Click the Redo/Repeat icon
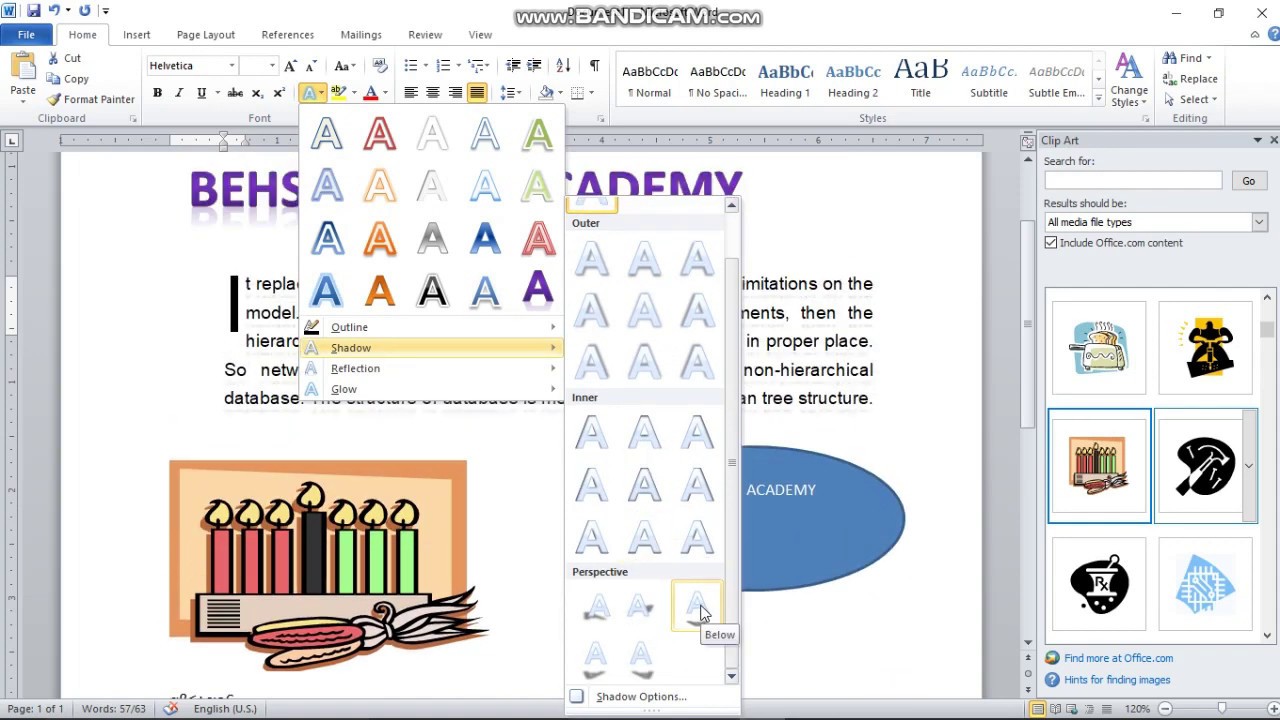 click(x=84, y=11)
